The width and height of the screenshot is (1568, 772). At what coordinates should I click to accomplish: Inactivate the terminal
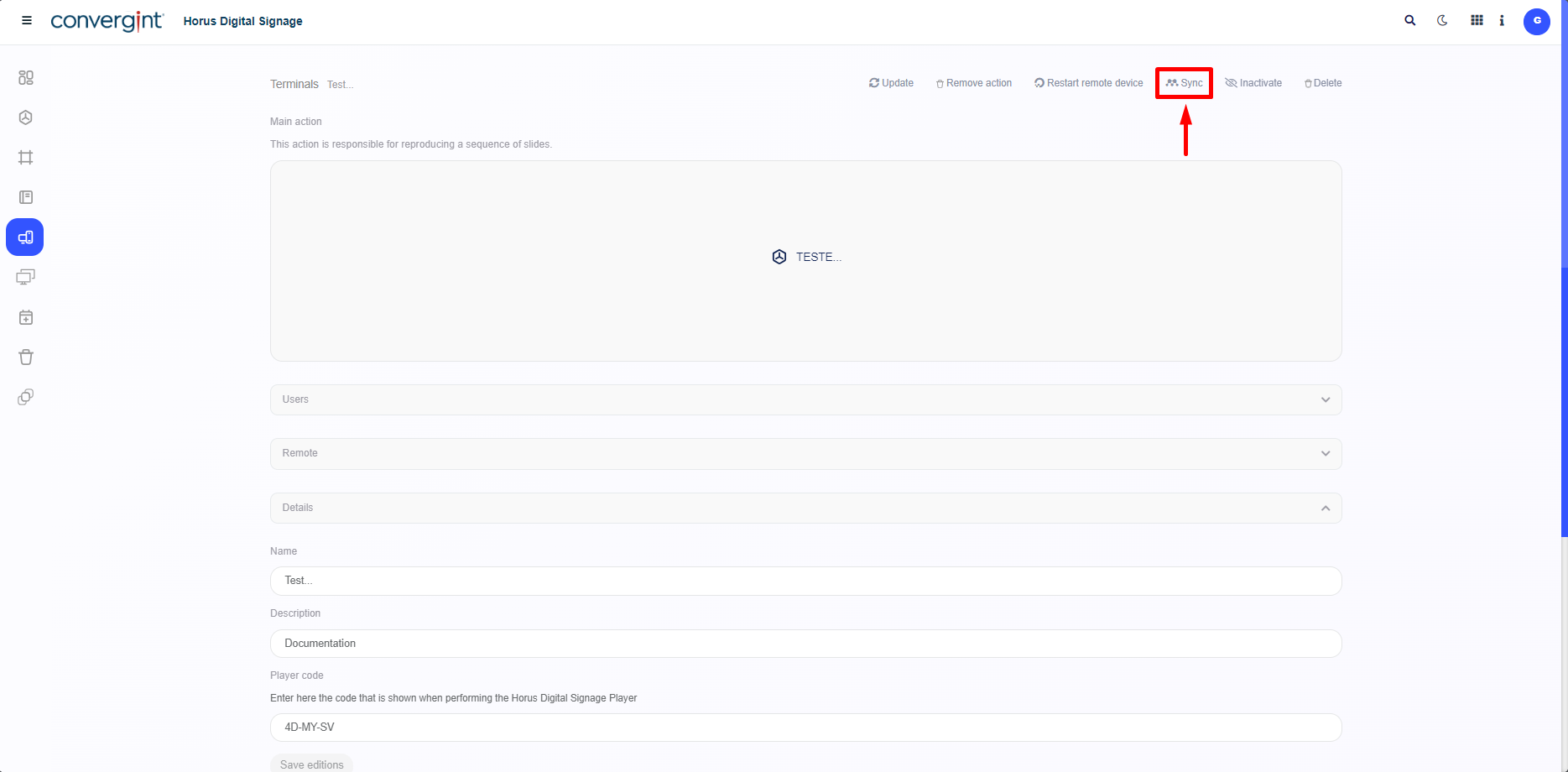tap(1253, 83)
